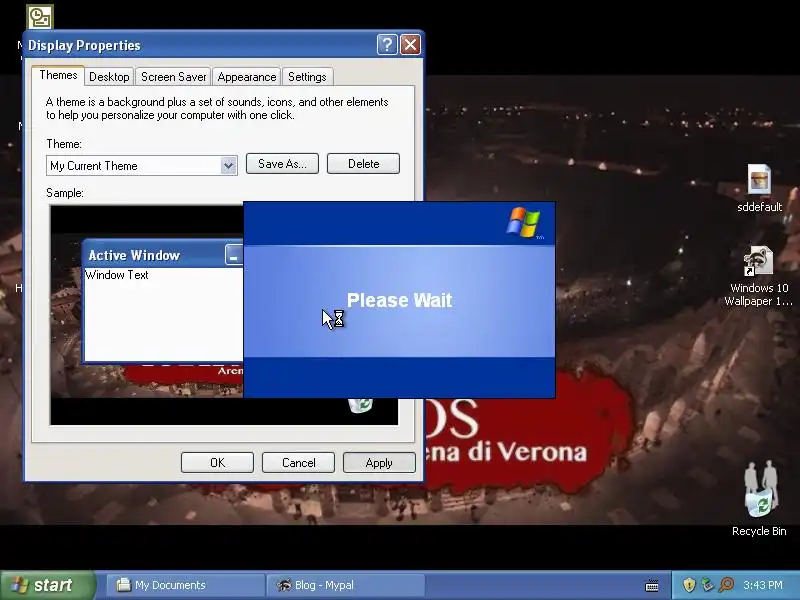The height and width of the screenshot is (600, 800).
Task: Switch to Blog - Mypal taskbar window
Action: point(346,585)
